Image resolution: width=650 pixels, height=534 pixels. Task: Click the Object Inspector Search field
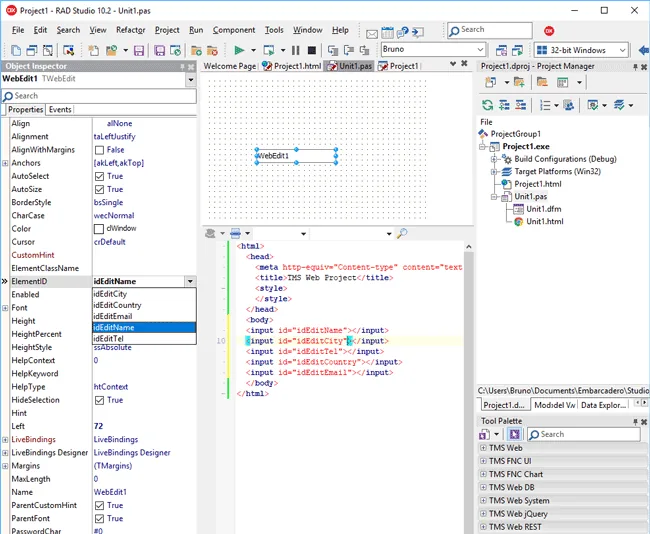point(99,96)
